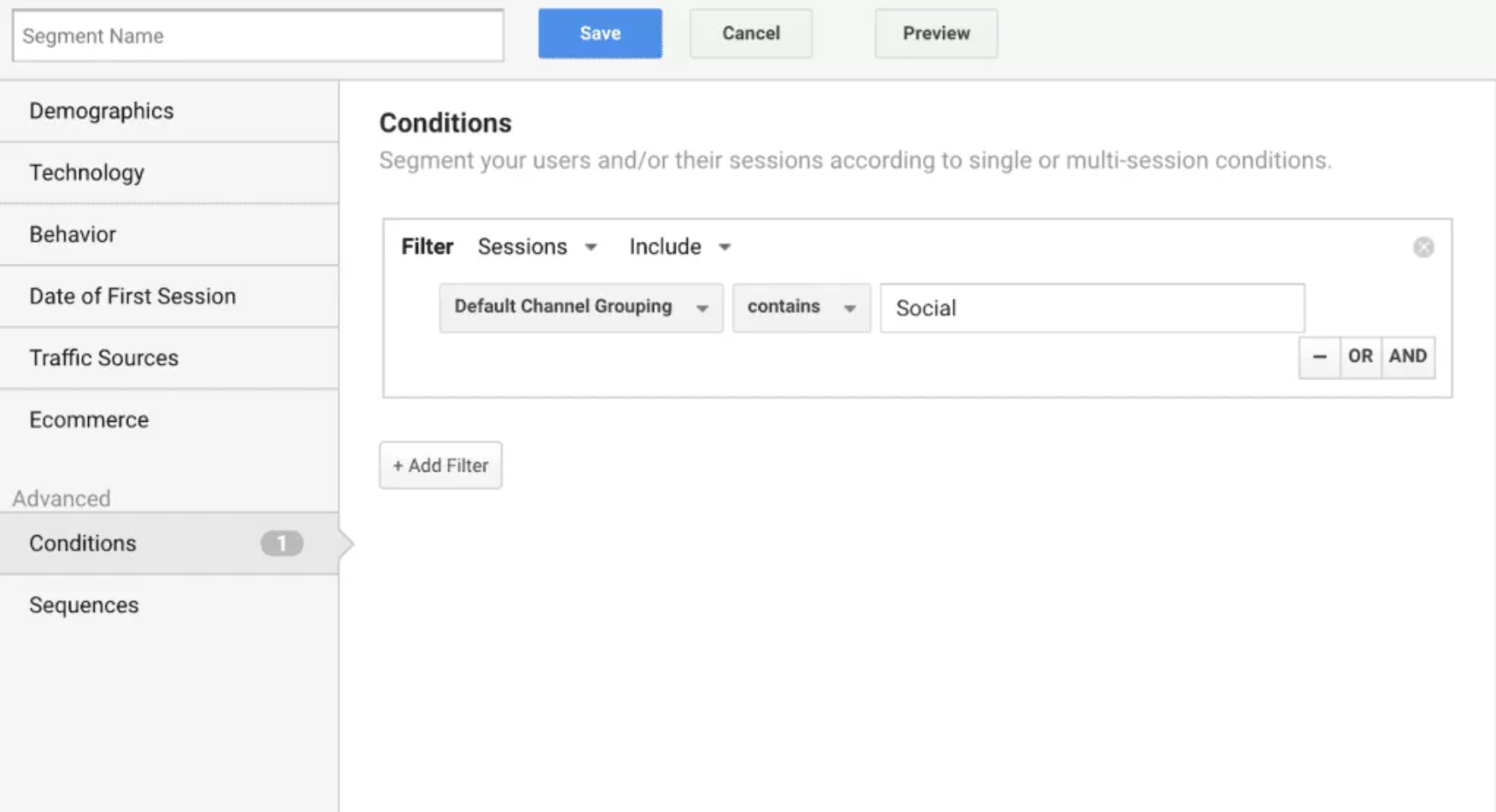Focus the Segment Name input field

[x=258, y=36]
